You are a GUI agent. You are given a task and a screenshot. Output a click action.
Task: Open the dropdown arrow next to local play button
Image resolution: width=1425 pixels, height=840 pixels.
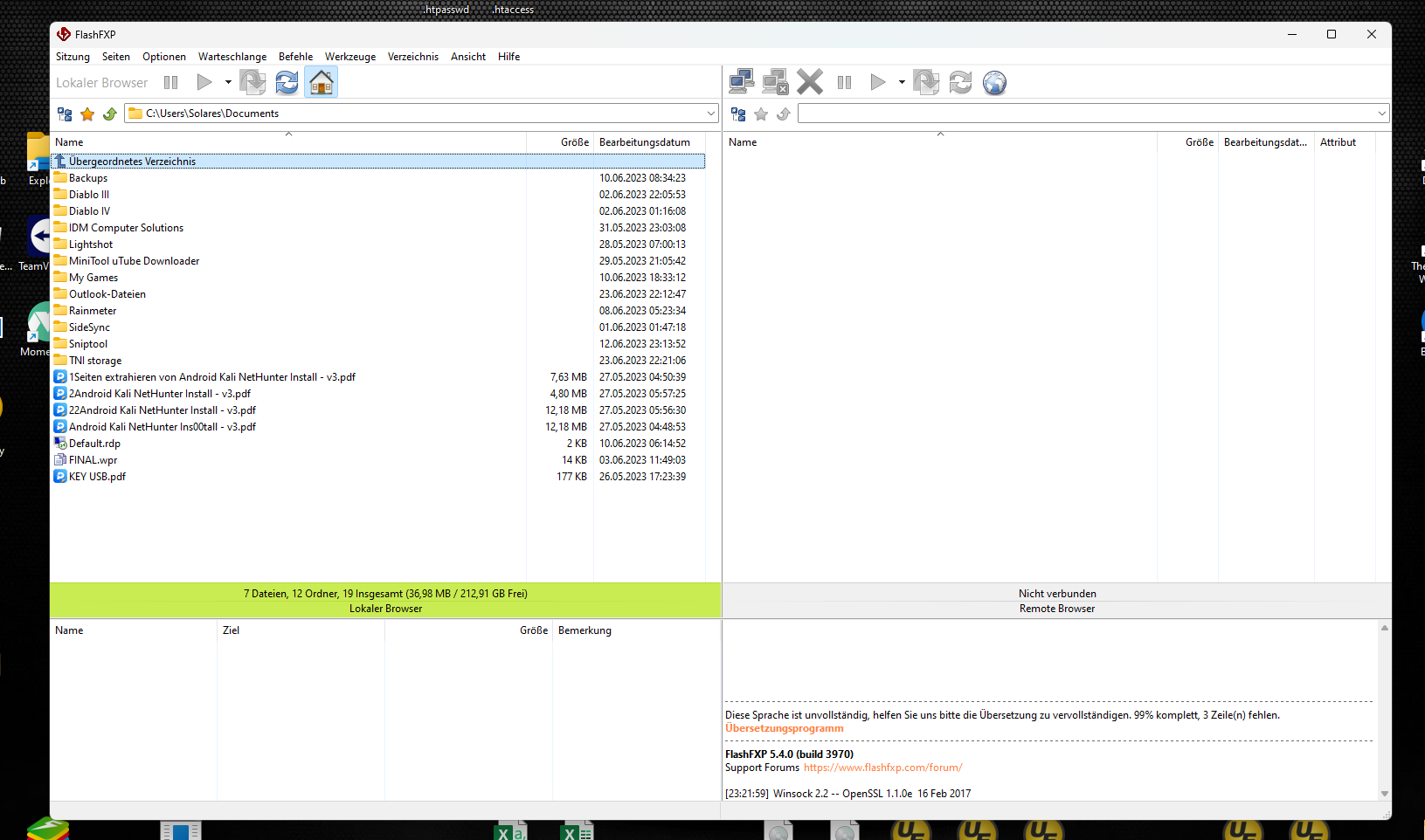228,83
